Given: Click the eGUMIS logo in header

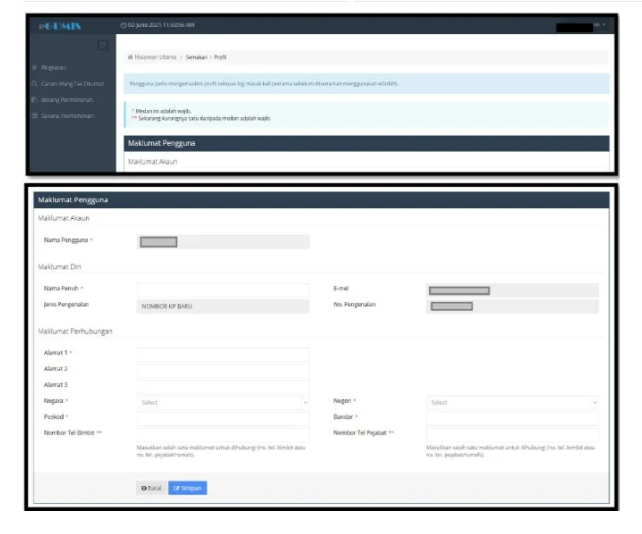Looking at the screenshot, I should coord(60,26).
